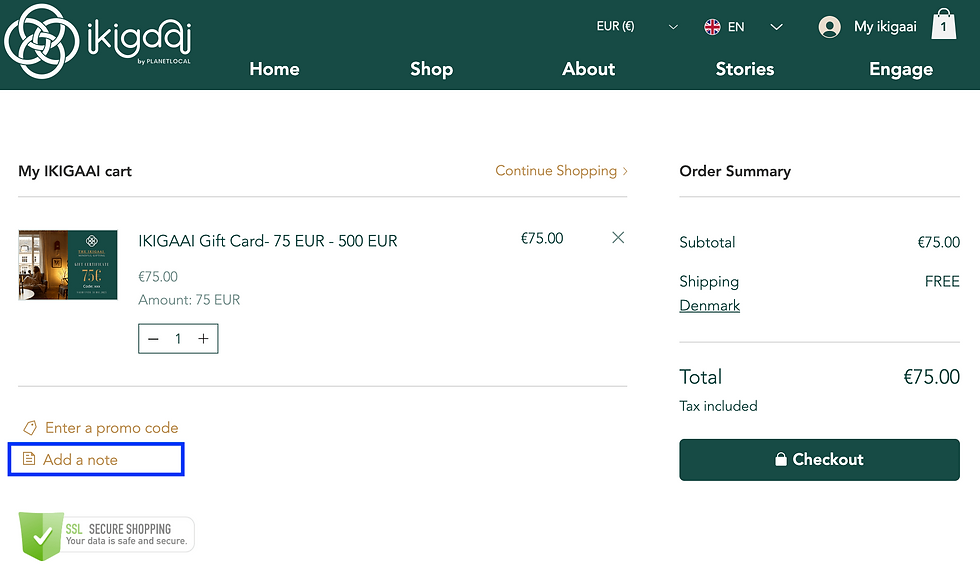Image resolution: width=980 pixels, height=576 pixels.
Task: Decrease quantity with minus button
Action: click(x=153, y=339)
